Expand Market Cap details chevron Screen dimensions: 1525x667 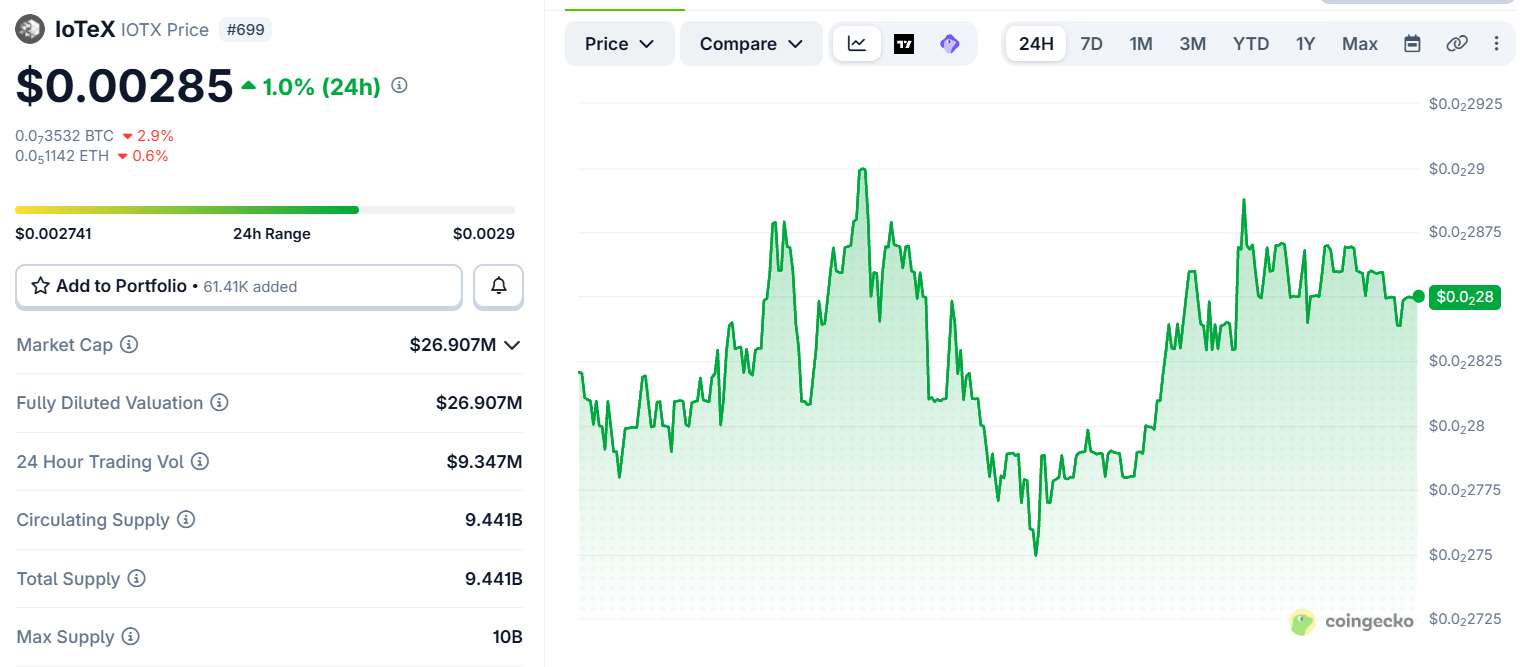(512, 345)
